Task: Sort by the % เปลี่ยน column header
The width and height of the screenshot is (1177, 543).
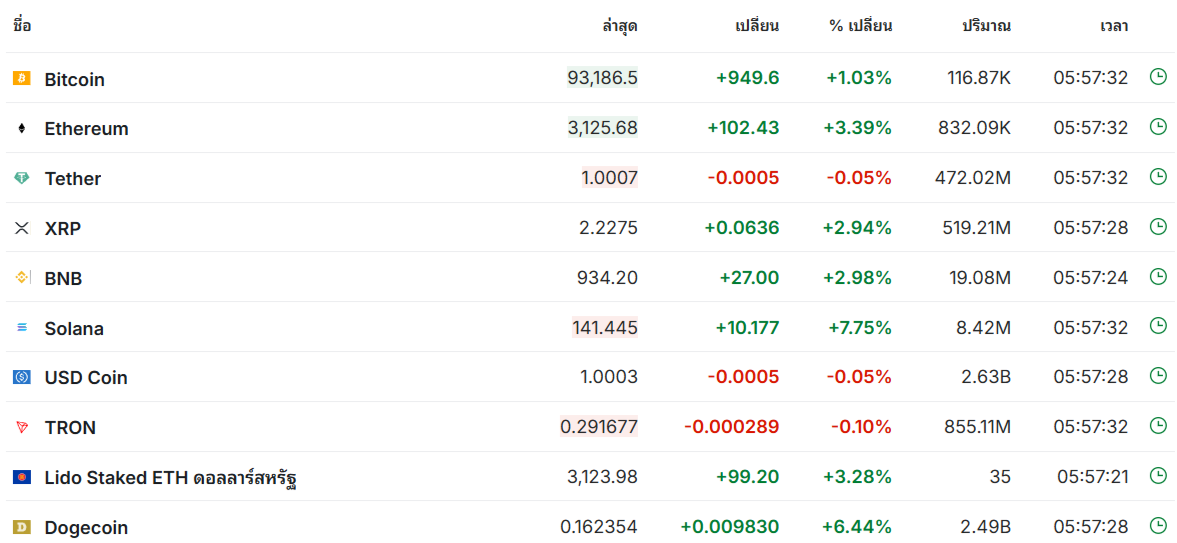Action: coord(860,26)
